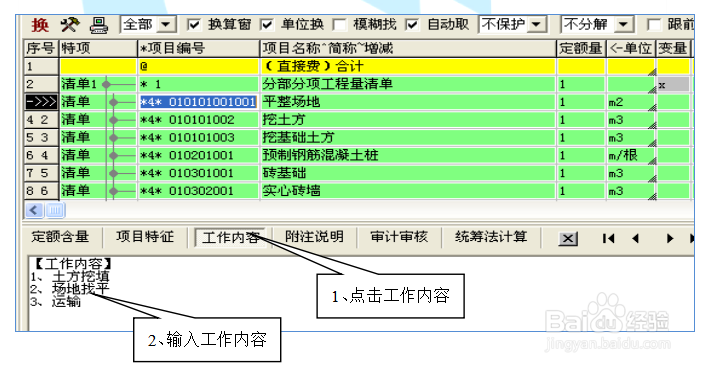Click tree node of 挖土方 row
Image resolution: width=711 pixels, height=369 pixels.
click(x=113, y=120)
